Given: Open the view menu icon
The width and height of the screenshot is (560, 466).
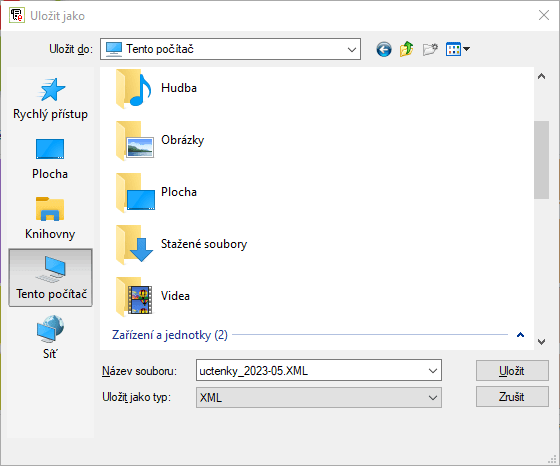Looking at the screenshot, I should [x=458, y=49].
